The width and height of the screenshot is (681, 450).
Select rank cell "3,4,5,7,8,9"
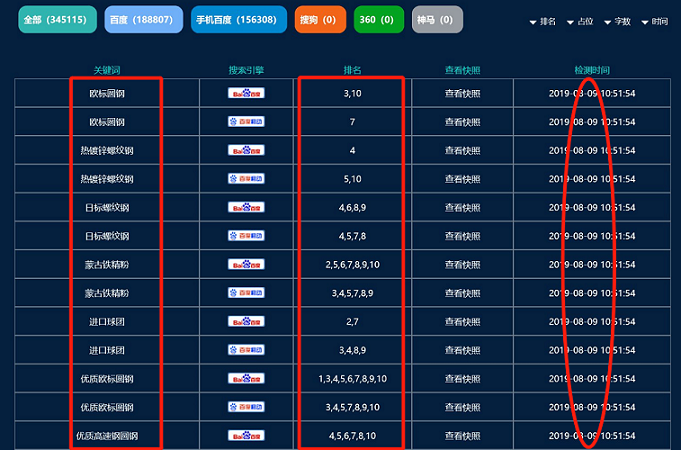coord(352,293)
